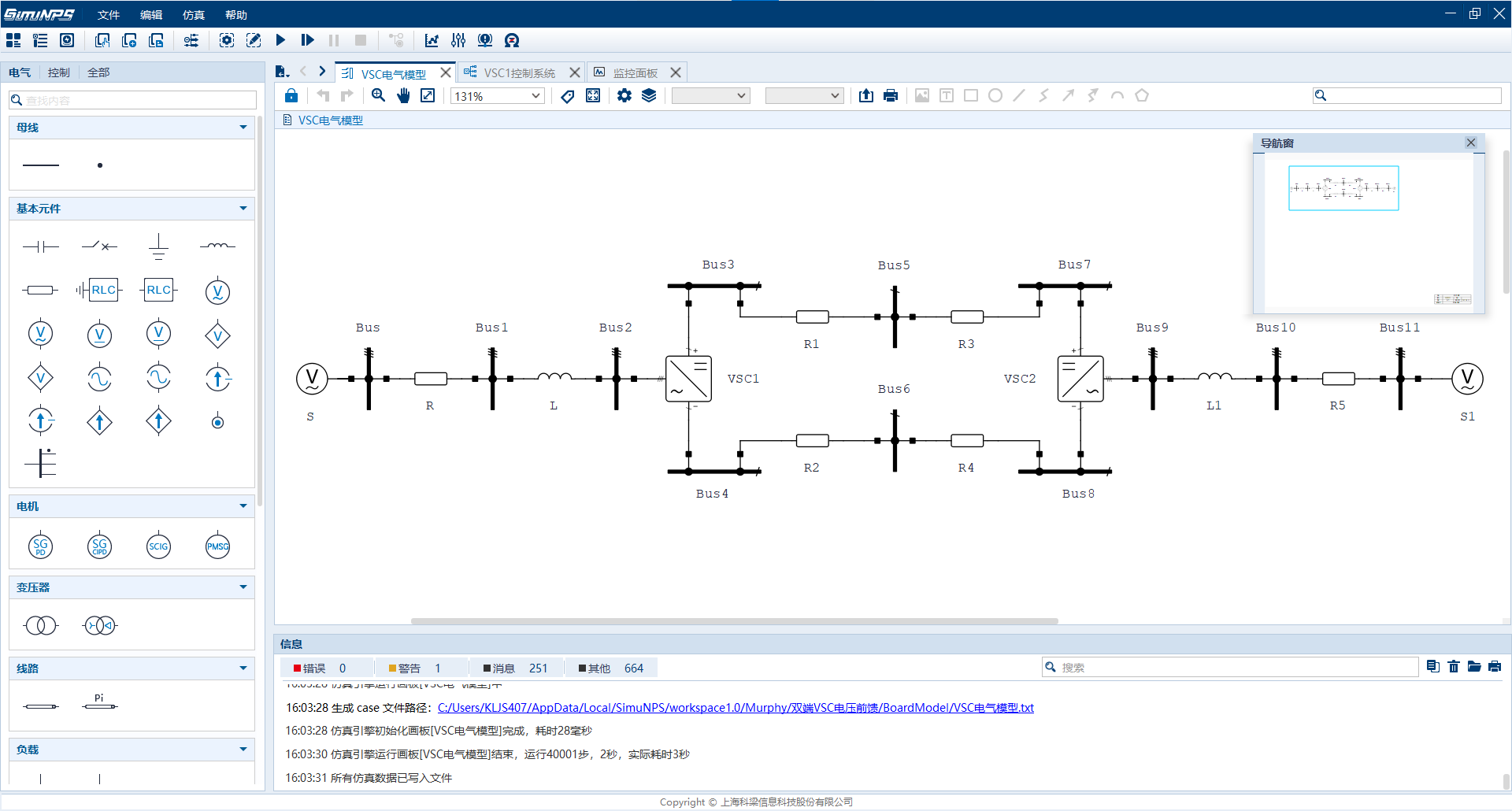Collapse the 电机 section
This screenshot has height=811, width=1512.
[x=243, y=505]
